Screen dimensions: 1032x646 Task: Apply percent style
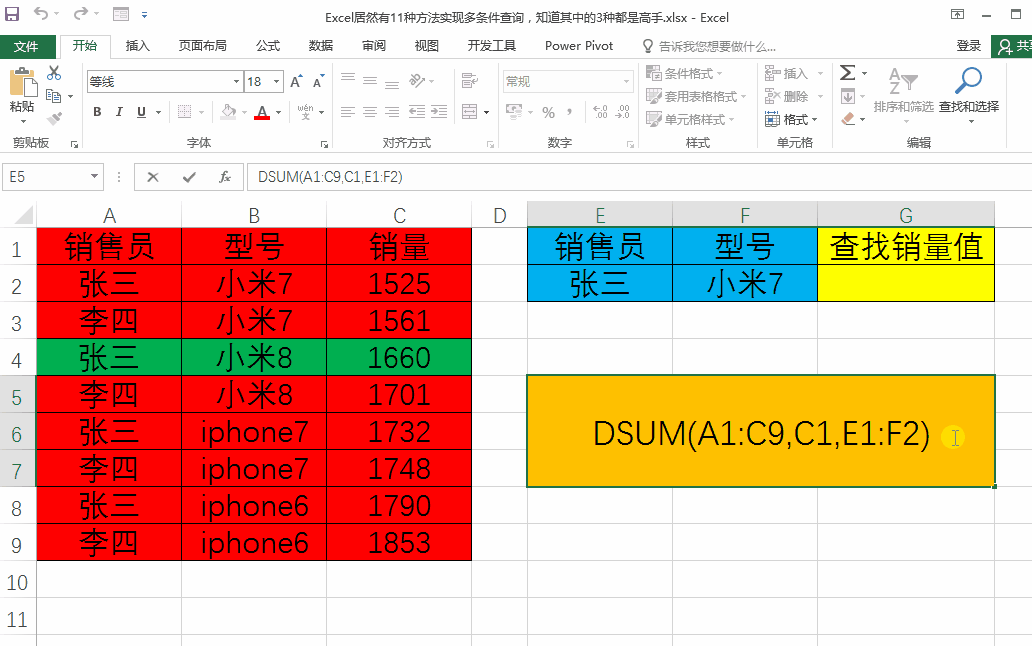[548, 112]
